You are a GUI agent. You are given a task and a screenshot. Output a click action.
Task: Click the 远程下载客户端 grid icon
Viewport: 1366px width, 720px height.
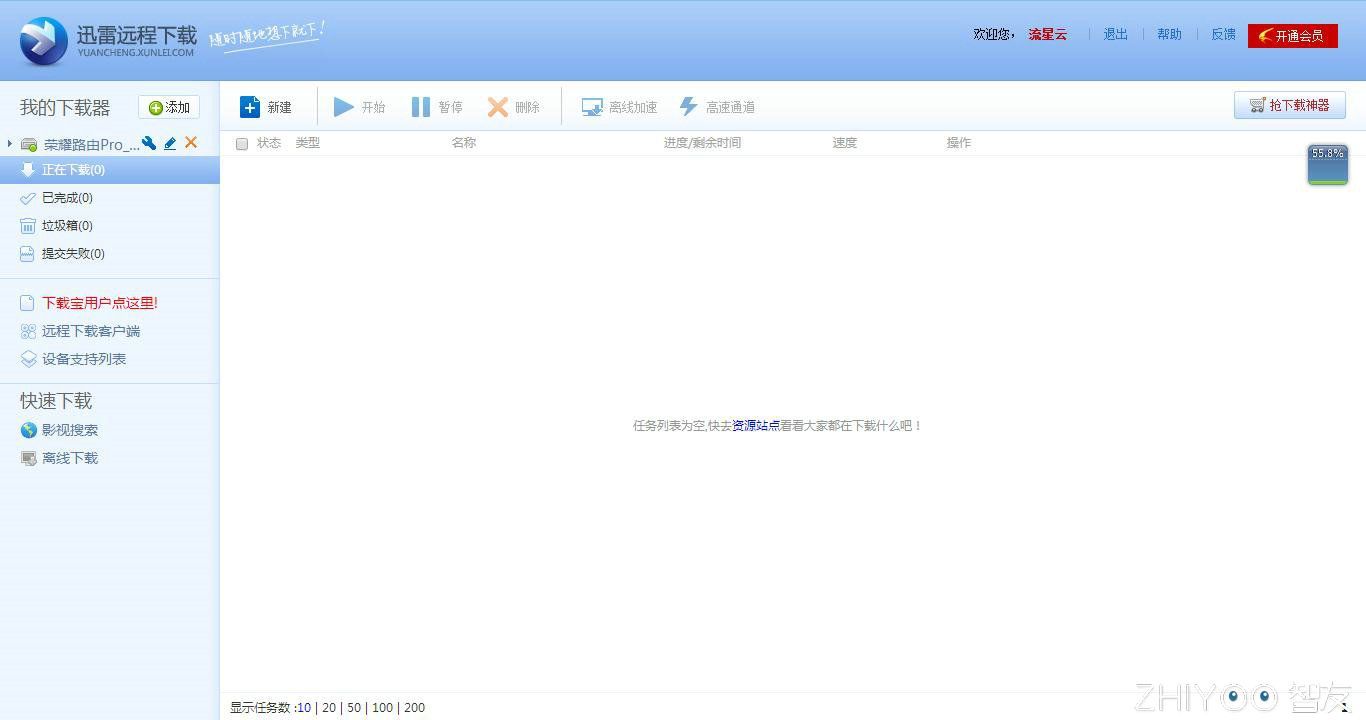tap(28, 331)
